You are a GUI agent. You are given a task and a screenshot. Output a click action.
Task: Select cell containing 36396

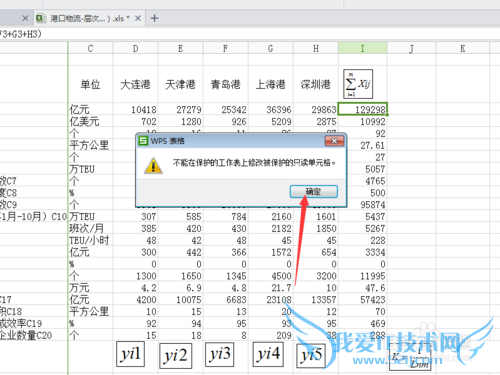(x=270, y=109)
